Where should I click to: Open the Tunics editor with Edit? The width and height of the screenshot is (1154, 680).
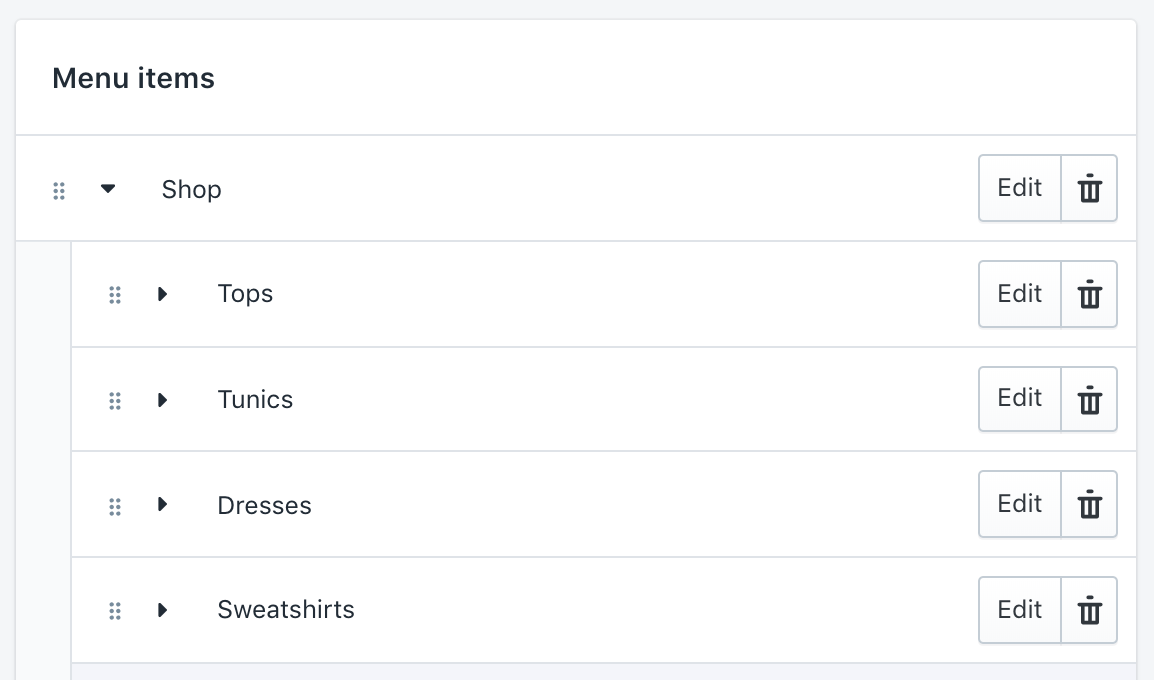click(x=1019, y=399)
